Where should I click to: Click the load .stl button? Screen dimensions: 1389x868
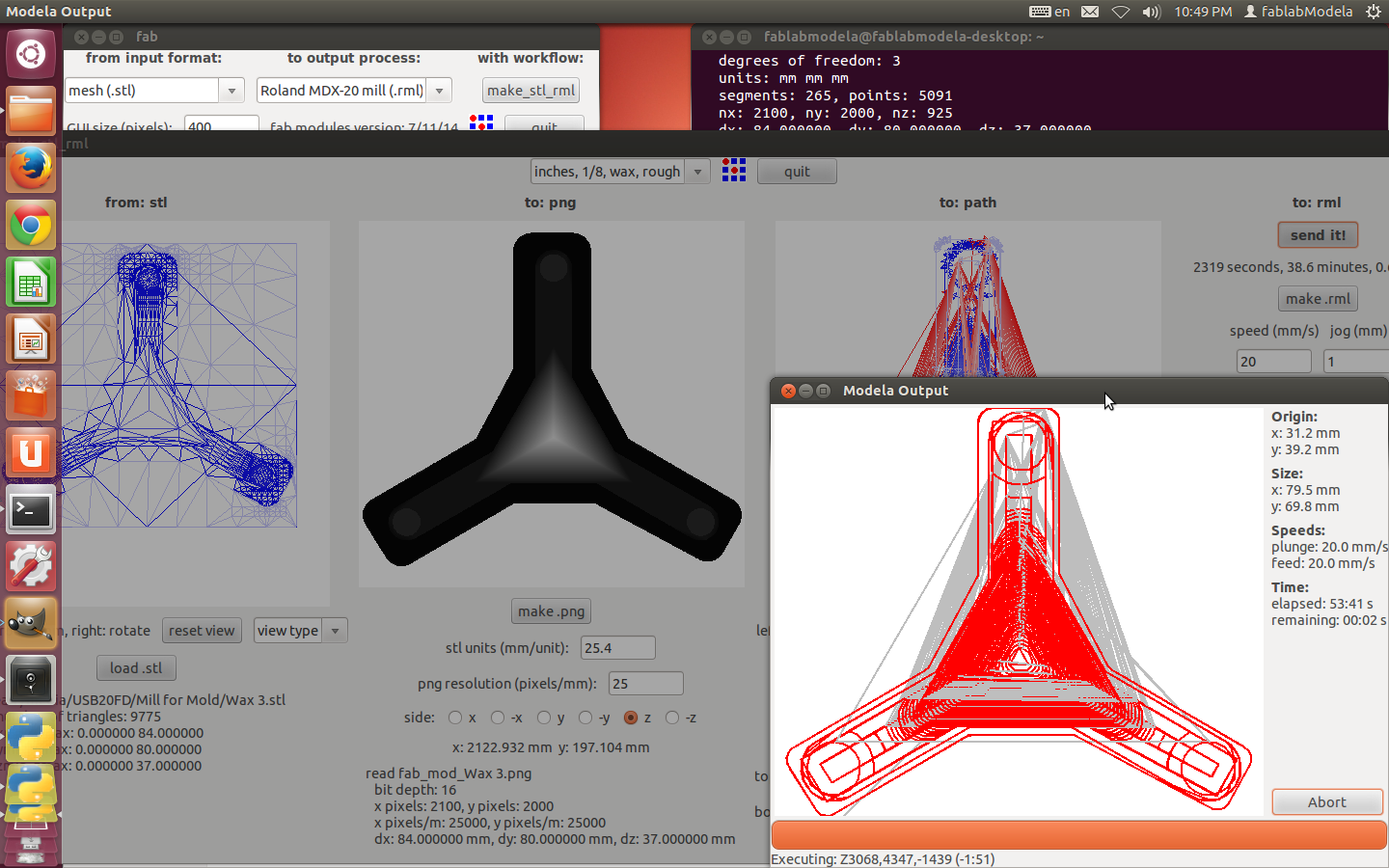tap(136, 668)
